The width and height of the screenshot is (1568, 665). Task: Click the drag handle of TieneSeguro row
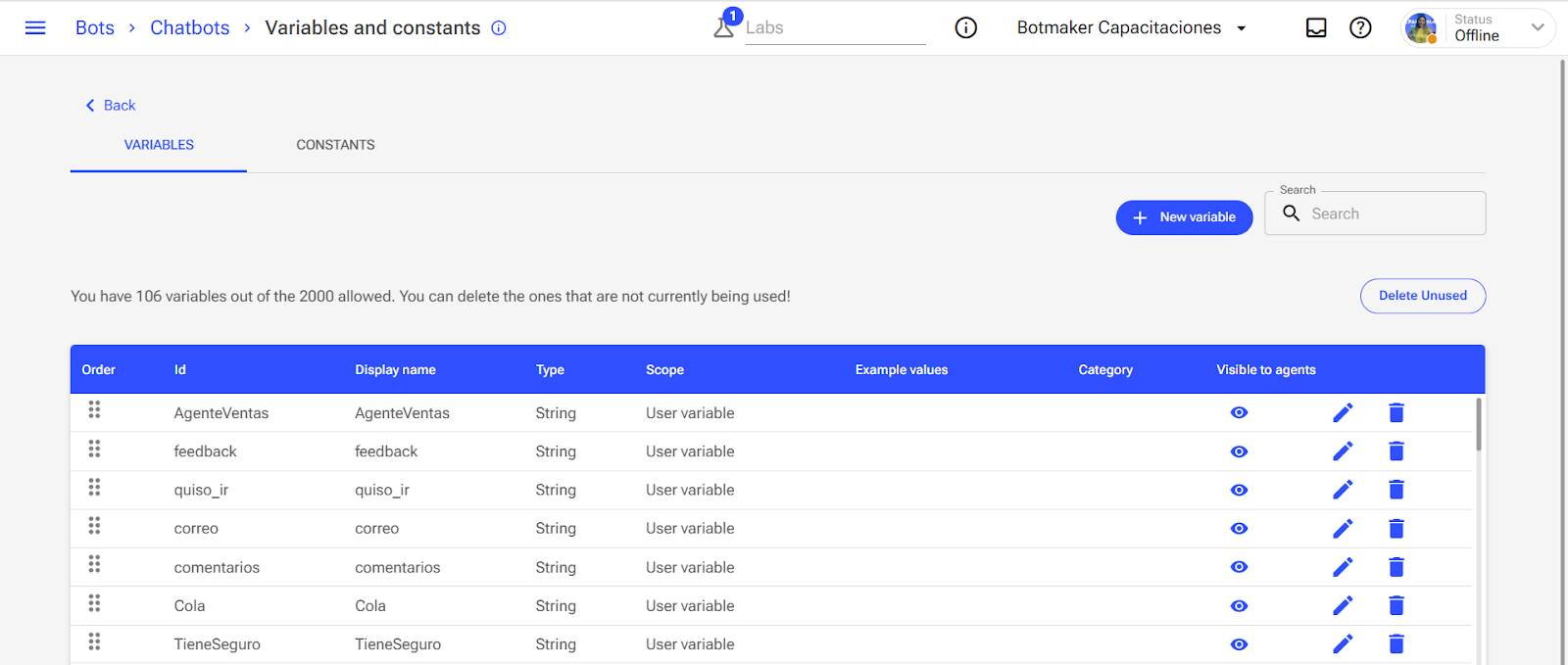click(x=94, y=641)
